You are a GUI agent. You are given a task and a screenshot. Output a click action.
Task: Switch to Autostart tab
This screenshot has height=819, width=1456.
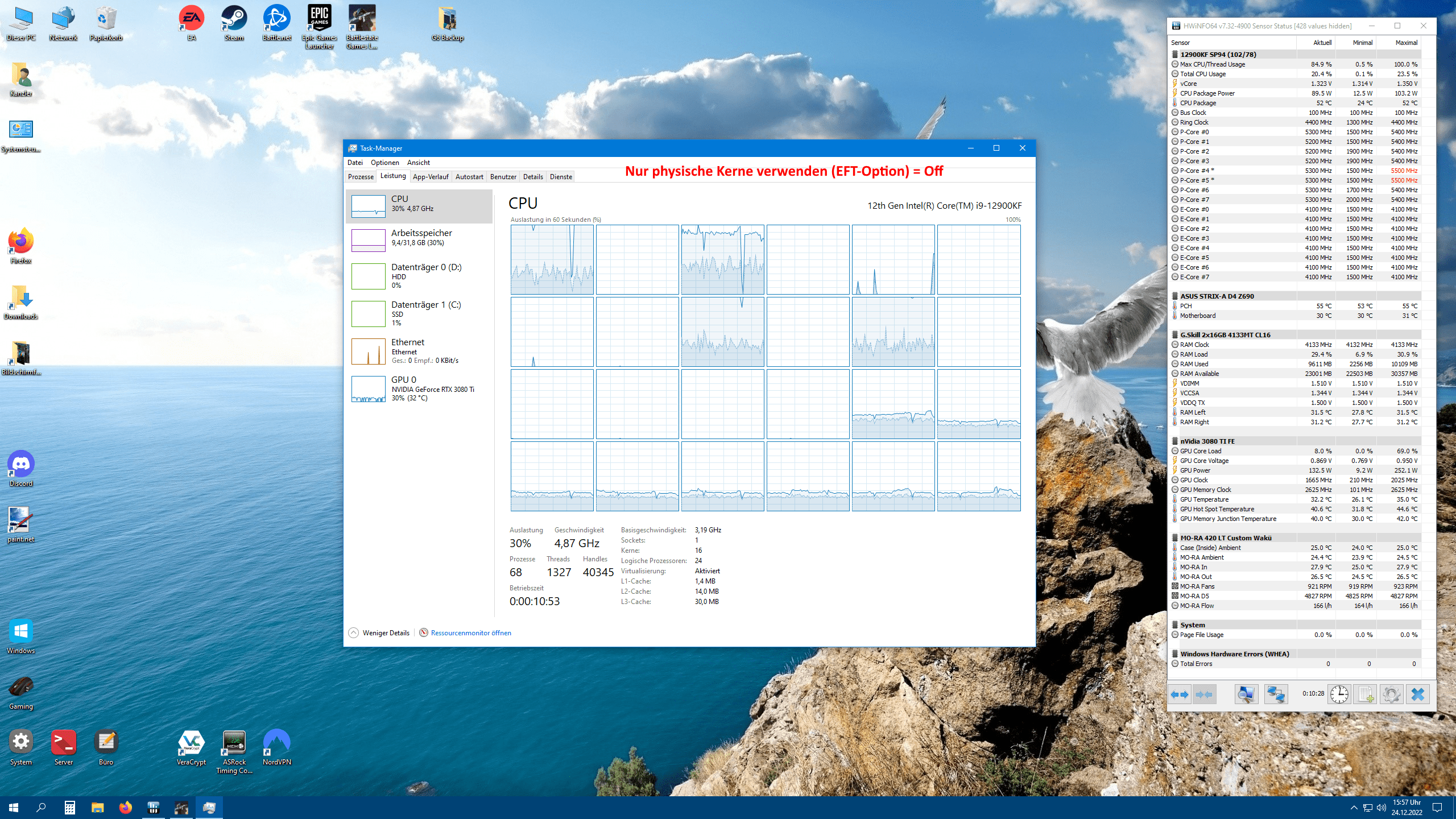coord(469,177)
